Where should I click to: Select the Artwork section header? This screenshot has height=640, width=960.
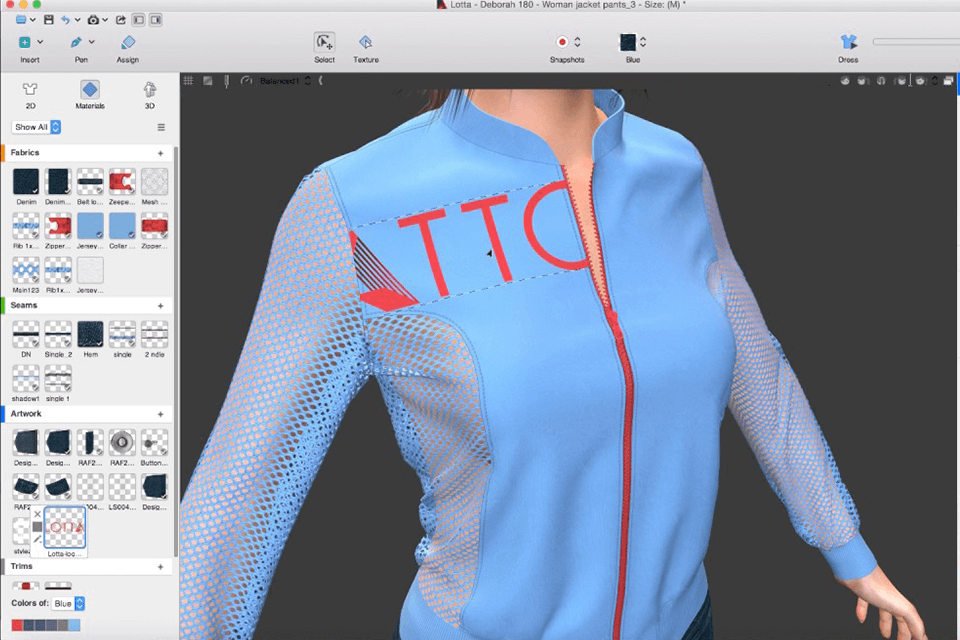pos(26,414)
